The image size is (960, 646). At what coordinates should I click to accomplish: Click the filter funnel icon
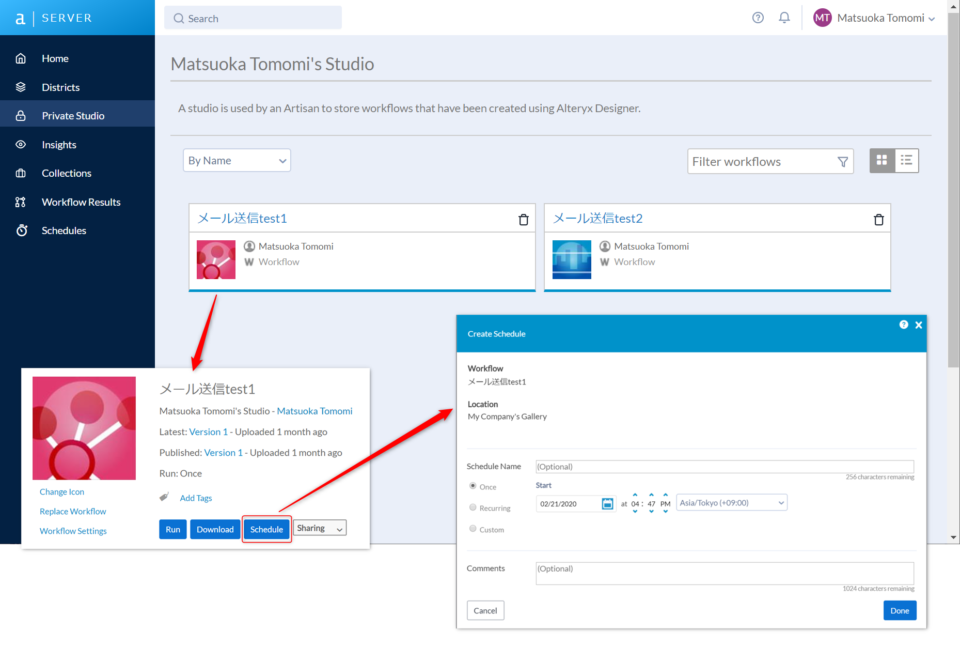pos(843,162)
